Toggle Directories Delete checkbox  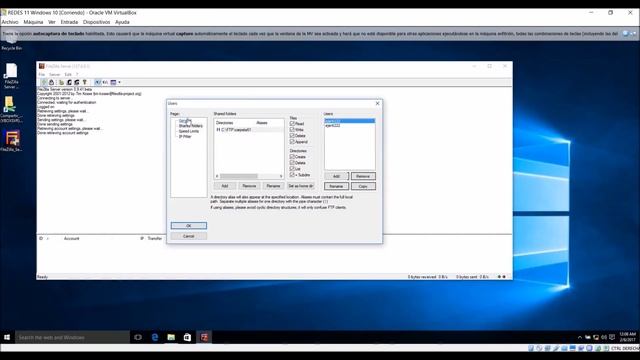click(x=292, y=162)
